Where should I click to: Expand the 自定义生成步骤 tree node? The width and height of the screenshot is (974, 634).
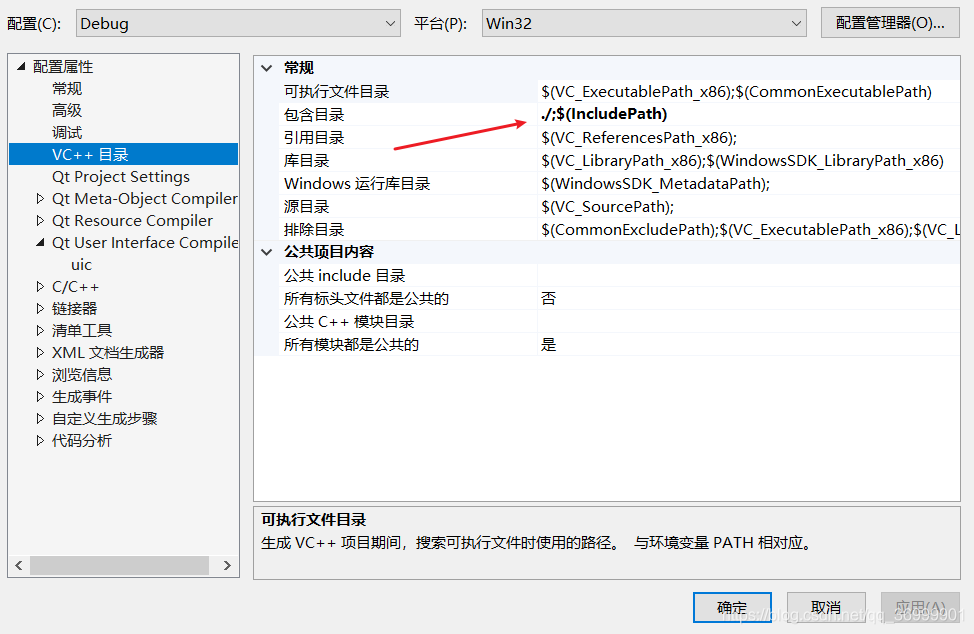point(40,419)
